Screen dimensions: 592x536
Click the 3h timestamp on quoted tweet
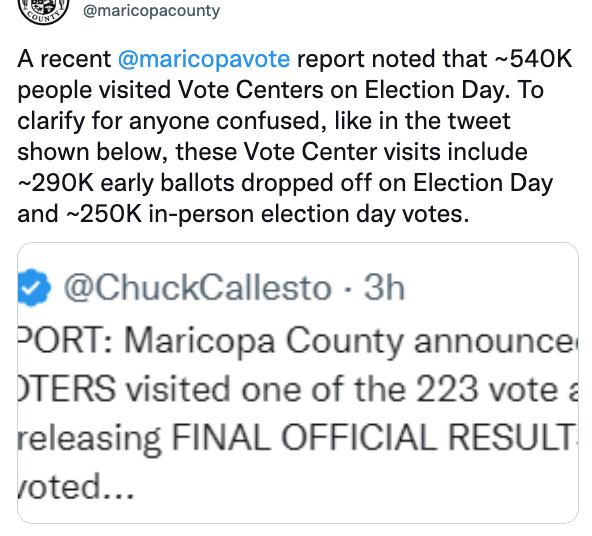pos(384,287)
